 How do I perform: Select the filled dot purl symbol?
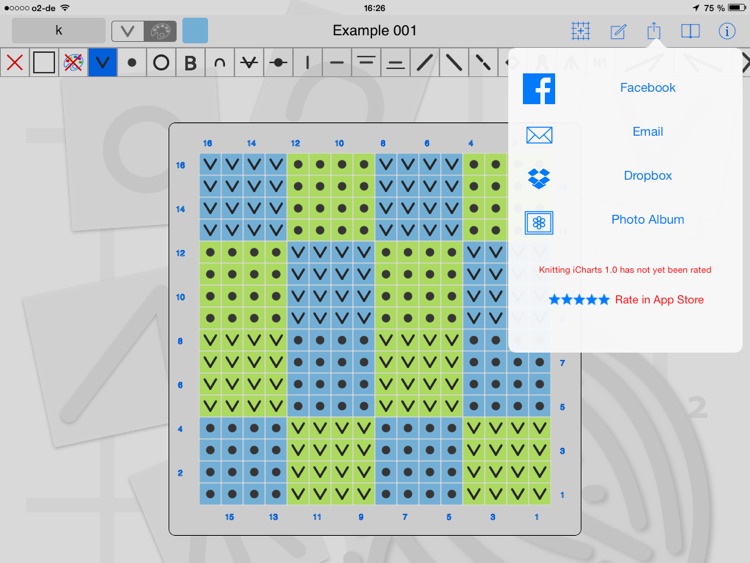click(x=132, y=63)
